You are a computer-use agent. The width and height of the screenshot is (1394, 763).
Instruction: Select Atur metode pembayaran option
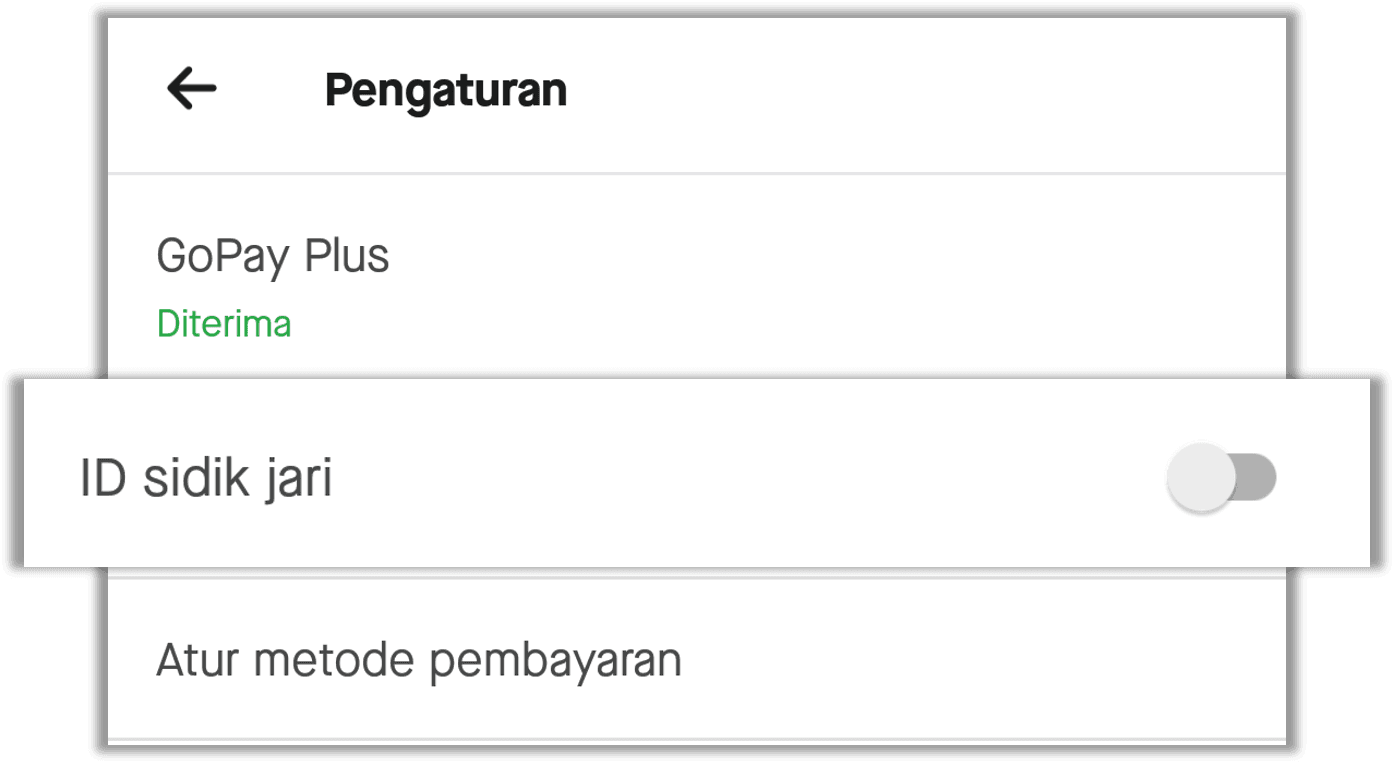pos(418,658)
